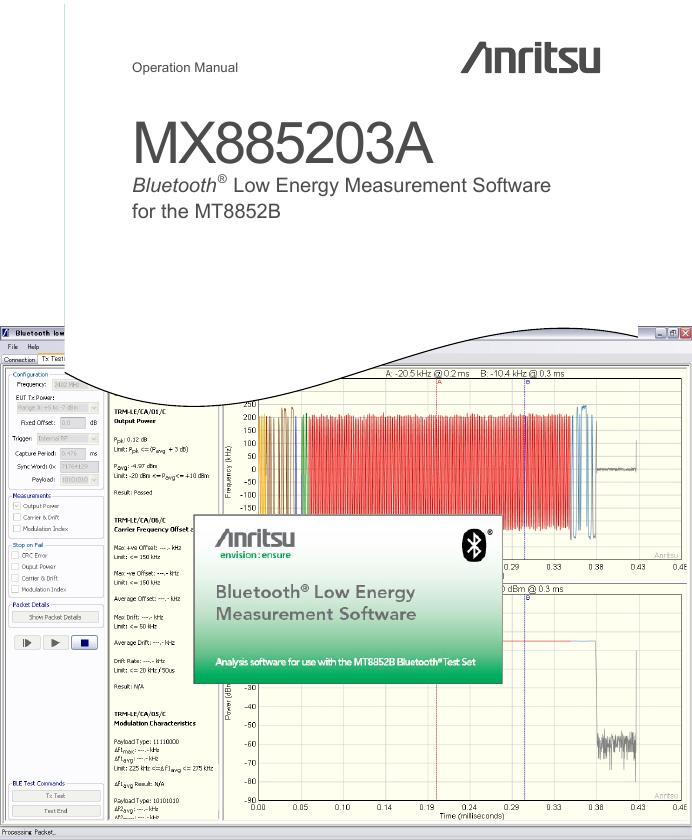
Task: Enable the CRC Error stop-on-fail checkbox
Action: [15, 555]
